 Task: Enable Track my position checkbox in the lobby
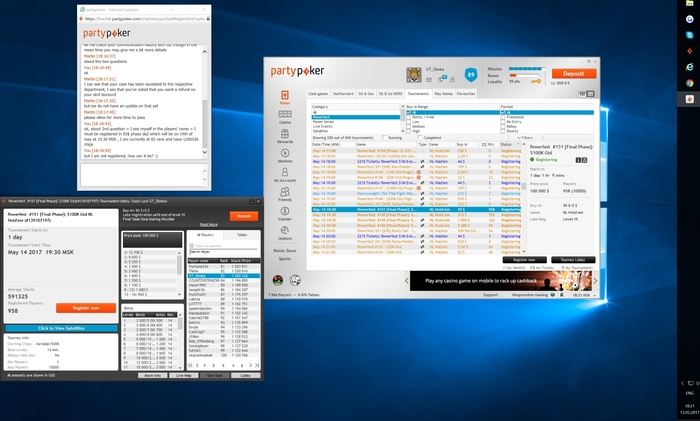coord(192,246)
